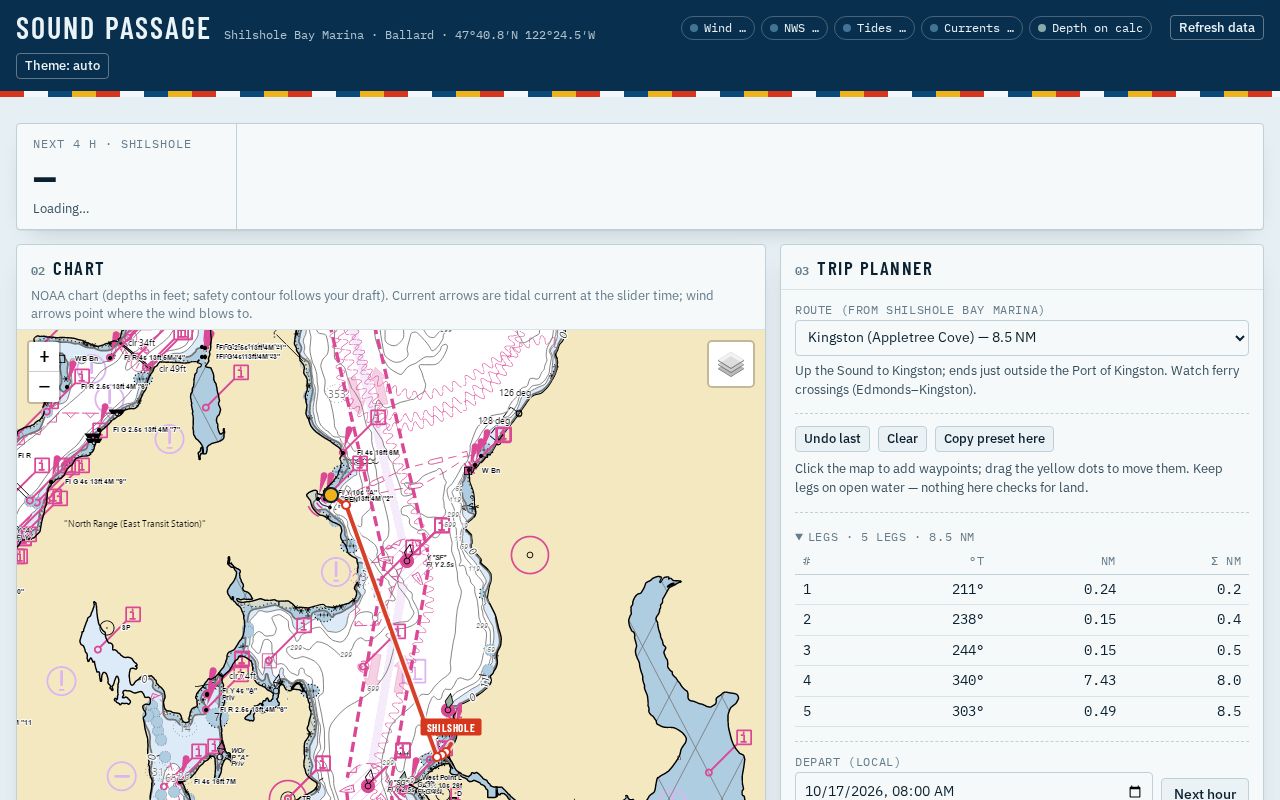
Task: Click the Currents status pill
Action: [x=972, y=28]
